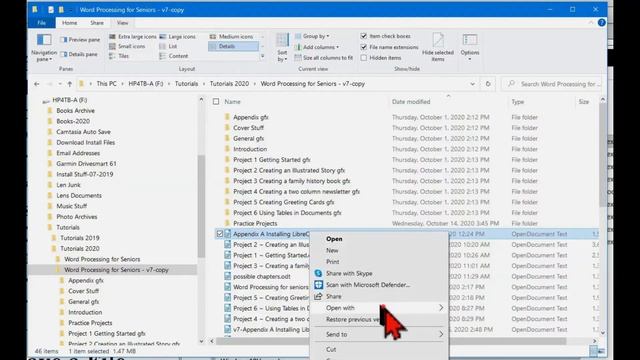Viewport: 640px width, 360px height.
Task: Click the file list vertical scrollbar
Action: pyautogui.click(x=602, y=155)
